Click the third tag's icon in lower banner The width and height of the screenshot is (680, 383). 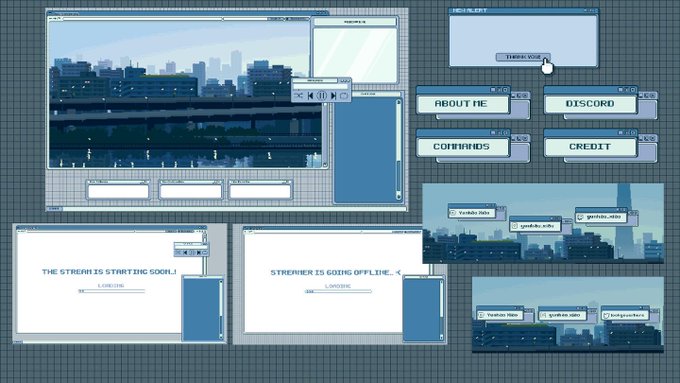pos(606,316)
